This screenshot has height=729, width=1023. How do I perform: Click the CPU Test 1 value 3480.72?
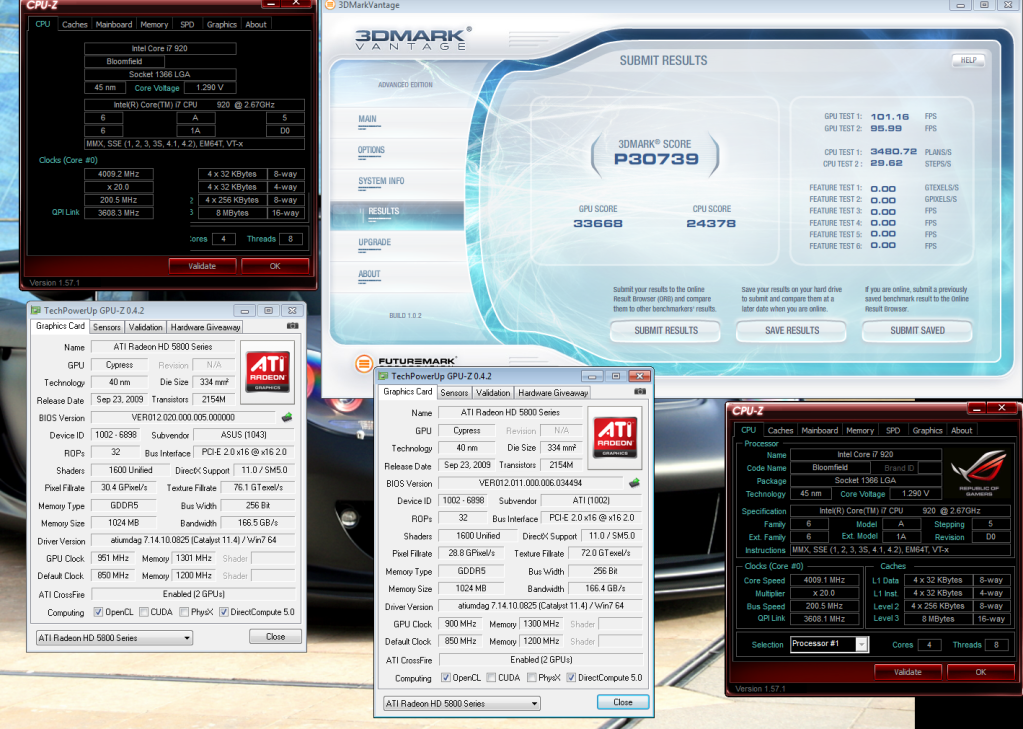coord(893,151)
